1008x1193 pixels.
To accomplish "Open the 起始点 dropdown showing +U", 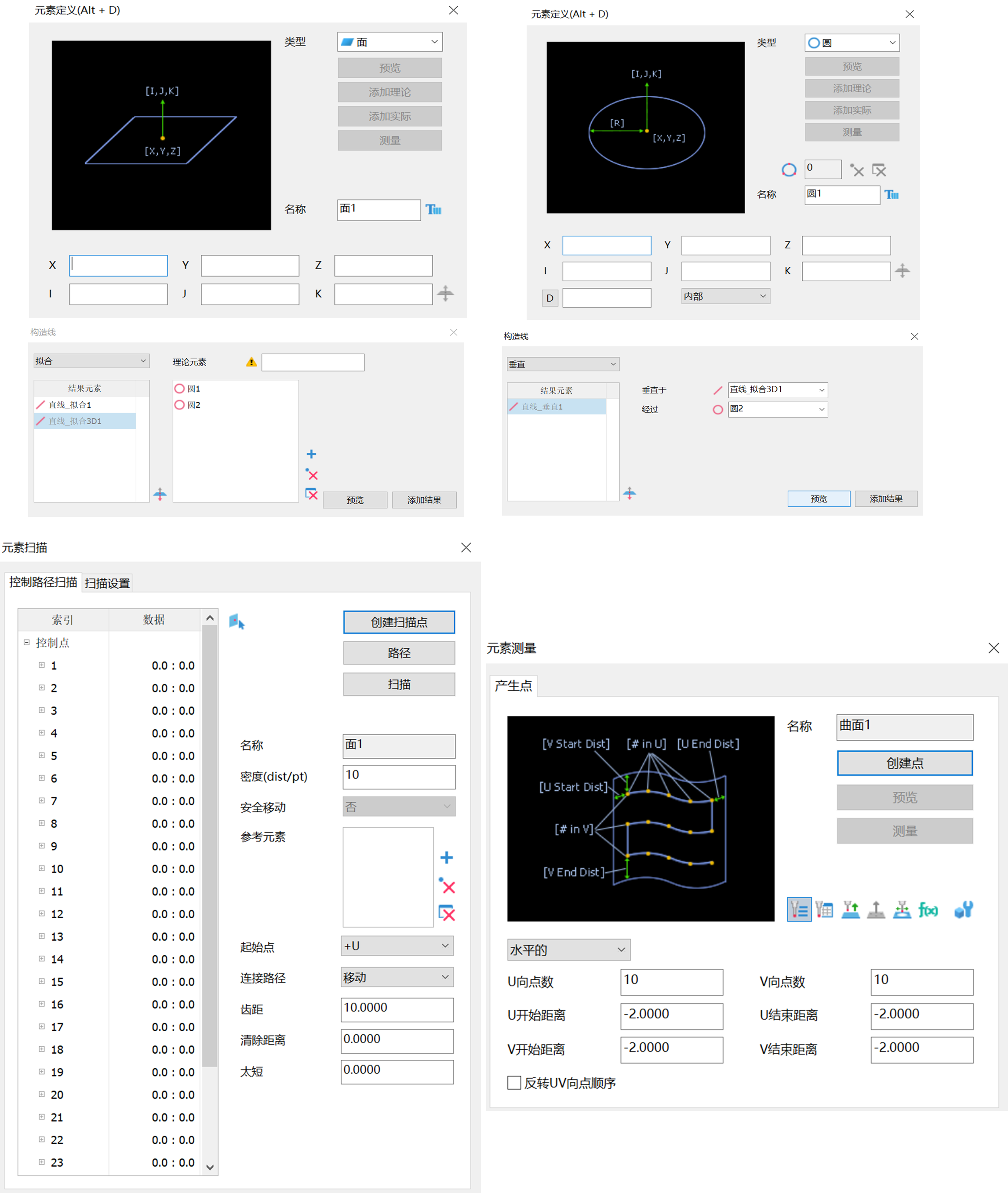I will tap(397, 946).
